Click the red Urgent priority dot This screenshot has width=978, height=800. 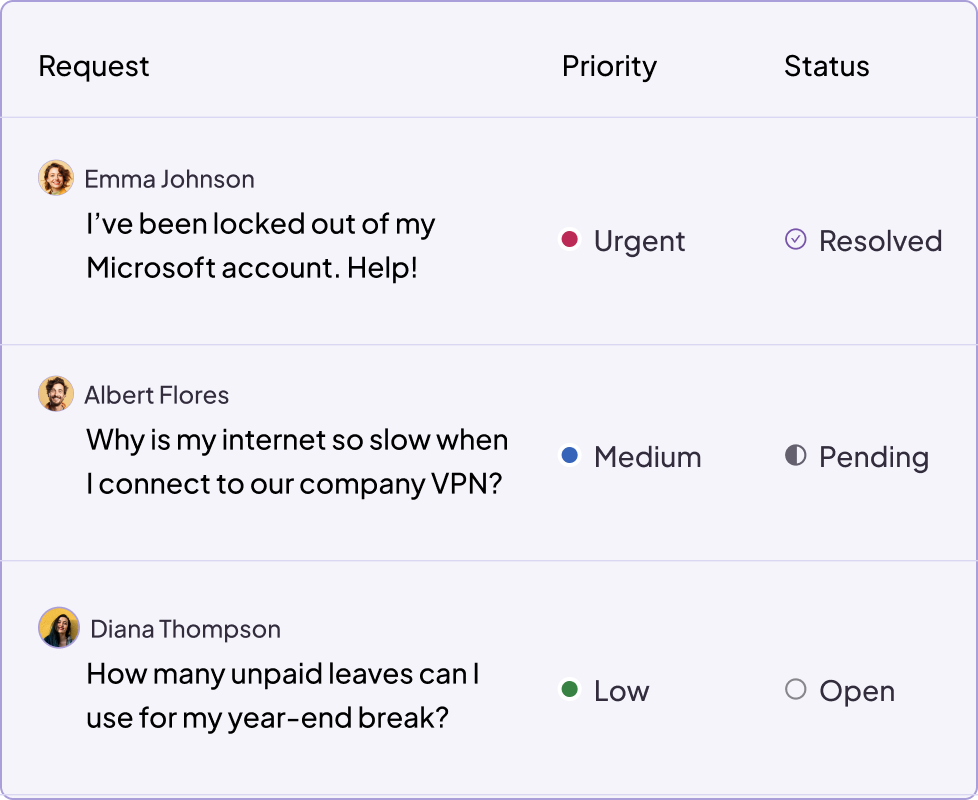[567, 240]
